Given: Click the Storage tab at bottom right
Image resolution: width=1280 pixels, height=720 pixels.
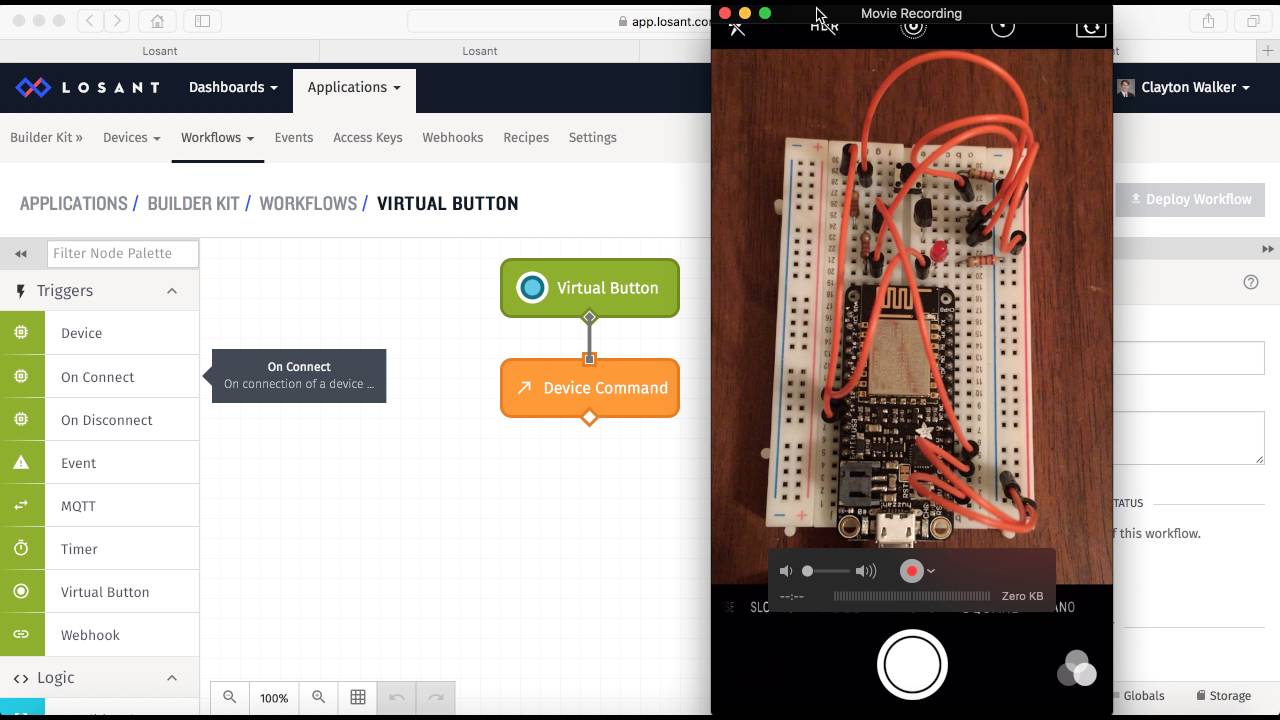Looking at the screenshot, I should pyautogui.click(x=1224, y=695).
